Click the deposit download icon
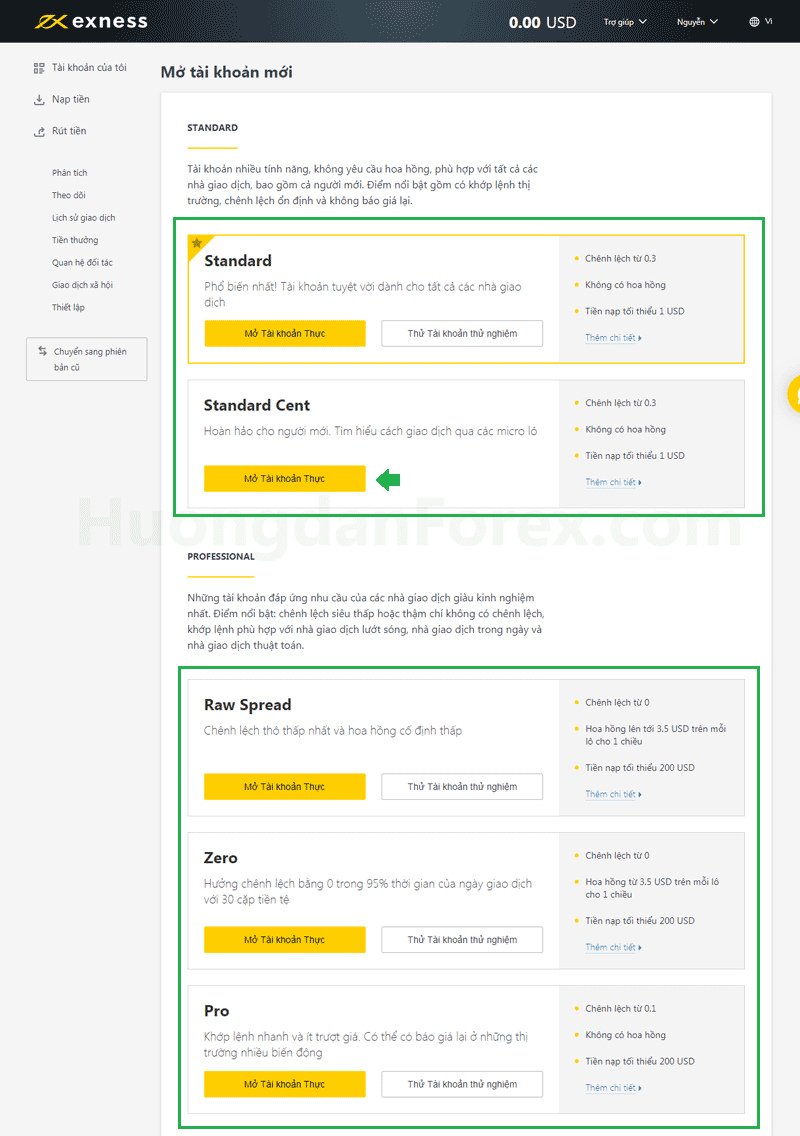The height and width of the screenshot is (1136, 800). (x=39, y=100)
